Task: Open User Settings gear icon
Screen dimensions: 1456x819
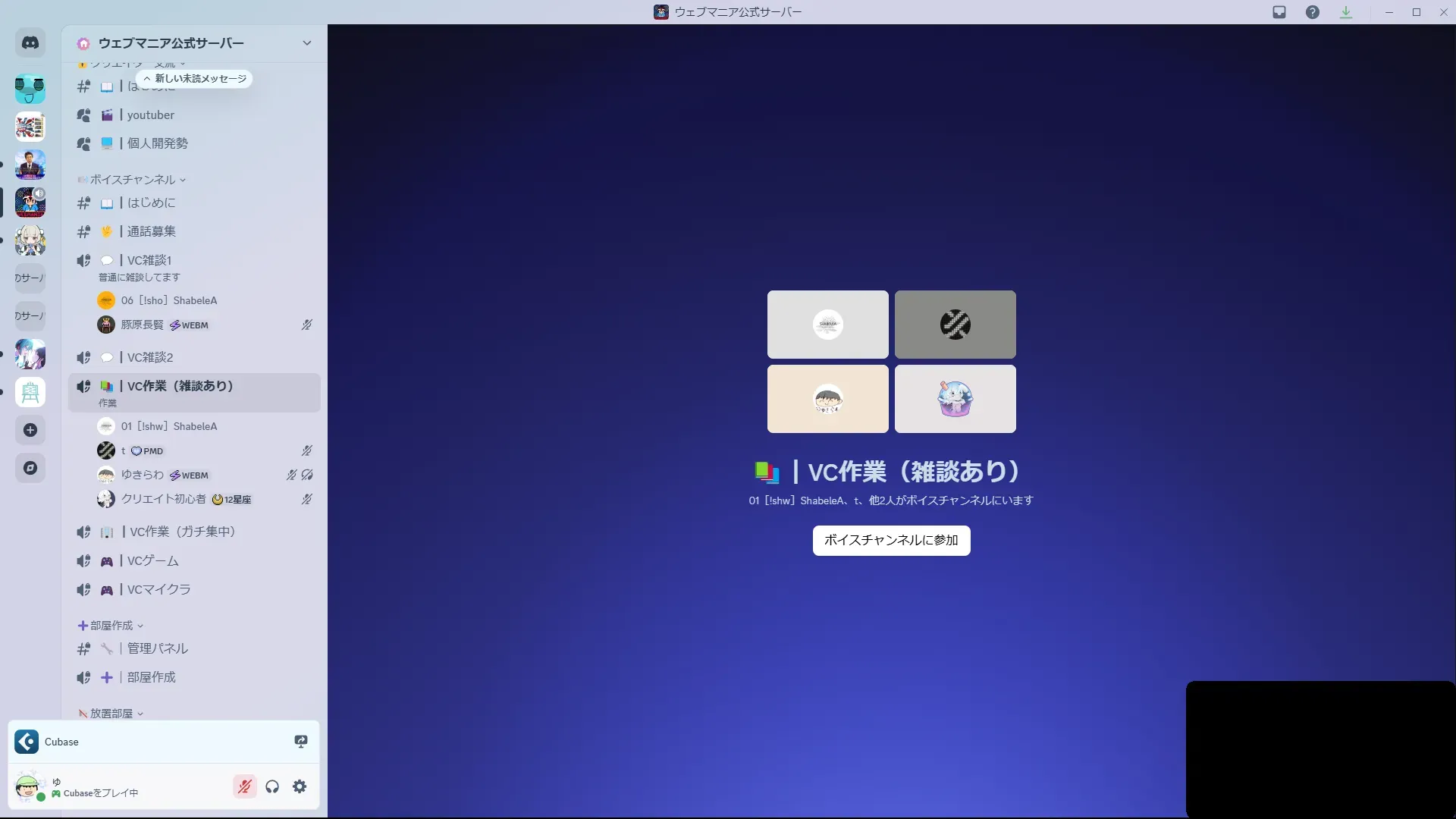Action: click(x=300, y=786)
